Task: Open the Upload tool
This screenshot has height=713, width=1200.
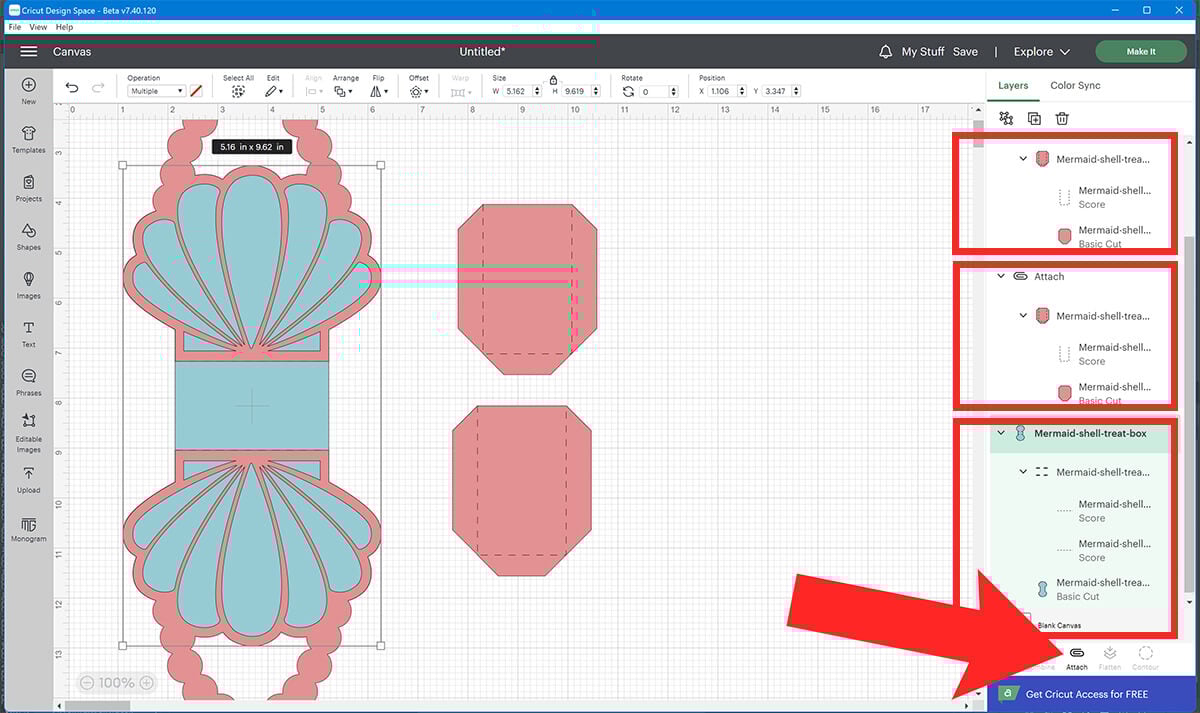Action: [28, 479]
